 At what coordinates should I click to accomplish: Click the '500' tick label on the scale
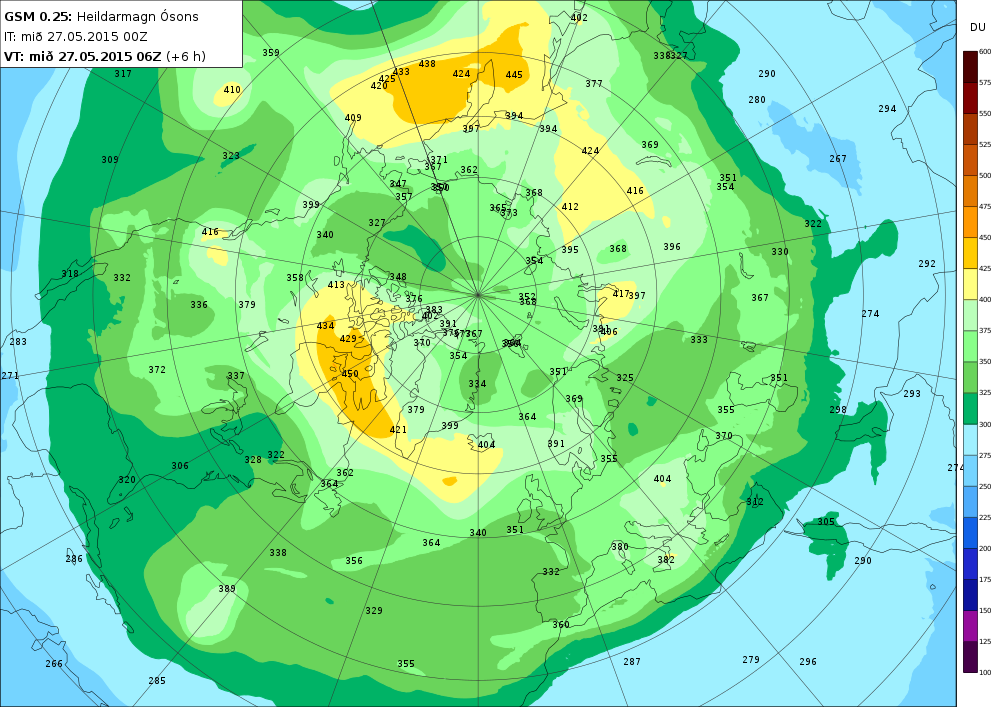click(x=985, y=175)
